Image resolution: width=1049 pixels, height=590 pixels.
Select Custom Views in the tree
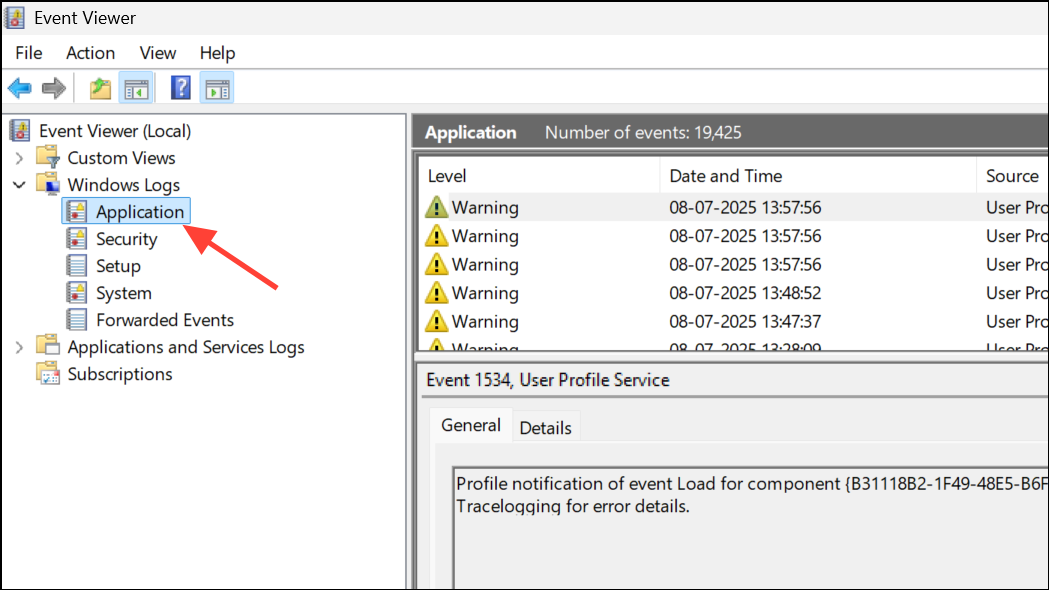[121, 158]
